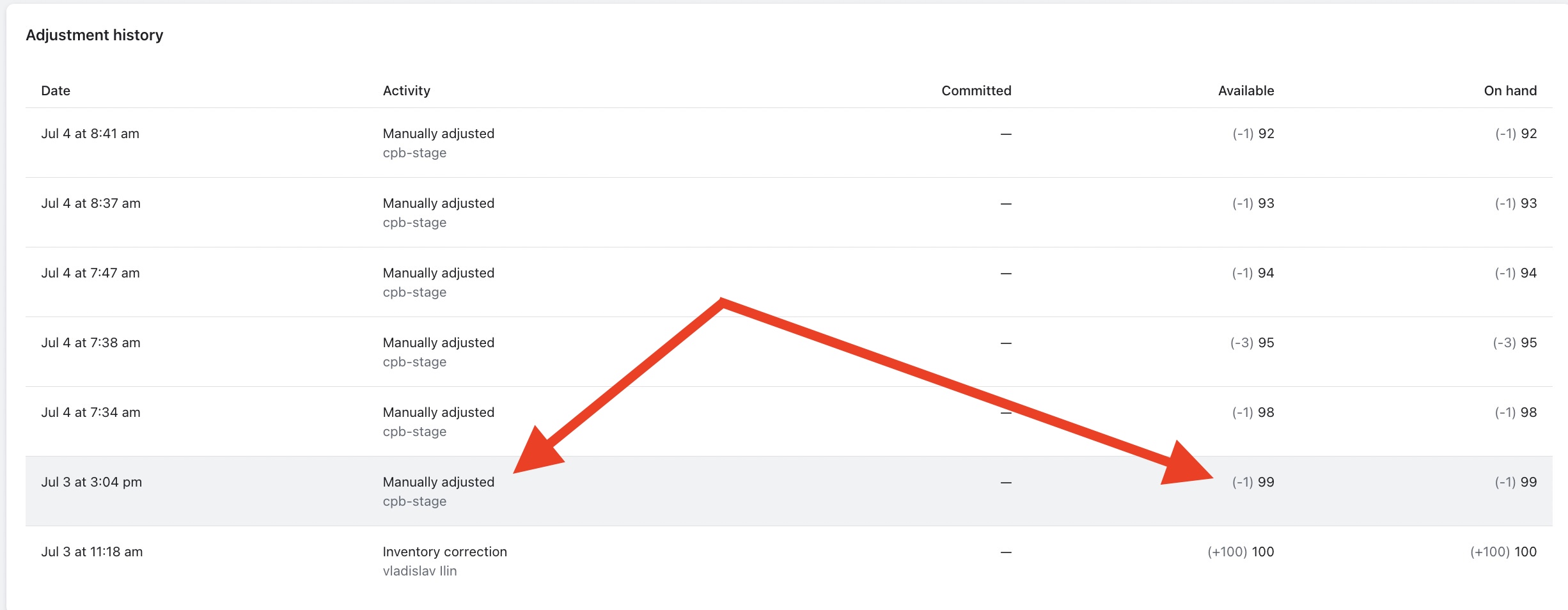The width and height of the screenshot is (1568, 610).
Task: Click the (-1) 99 available value
Action: pos(1251,481)
